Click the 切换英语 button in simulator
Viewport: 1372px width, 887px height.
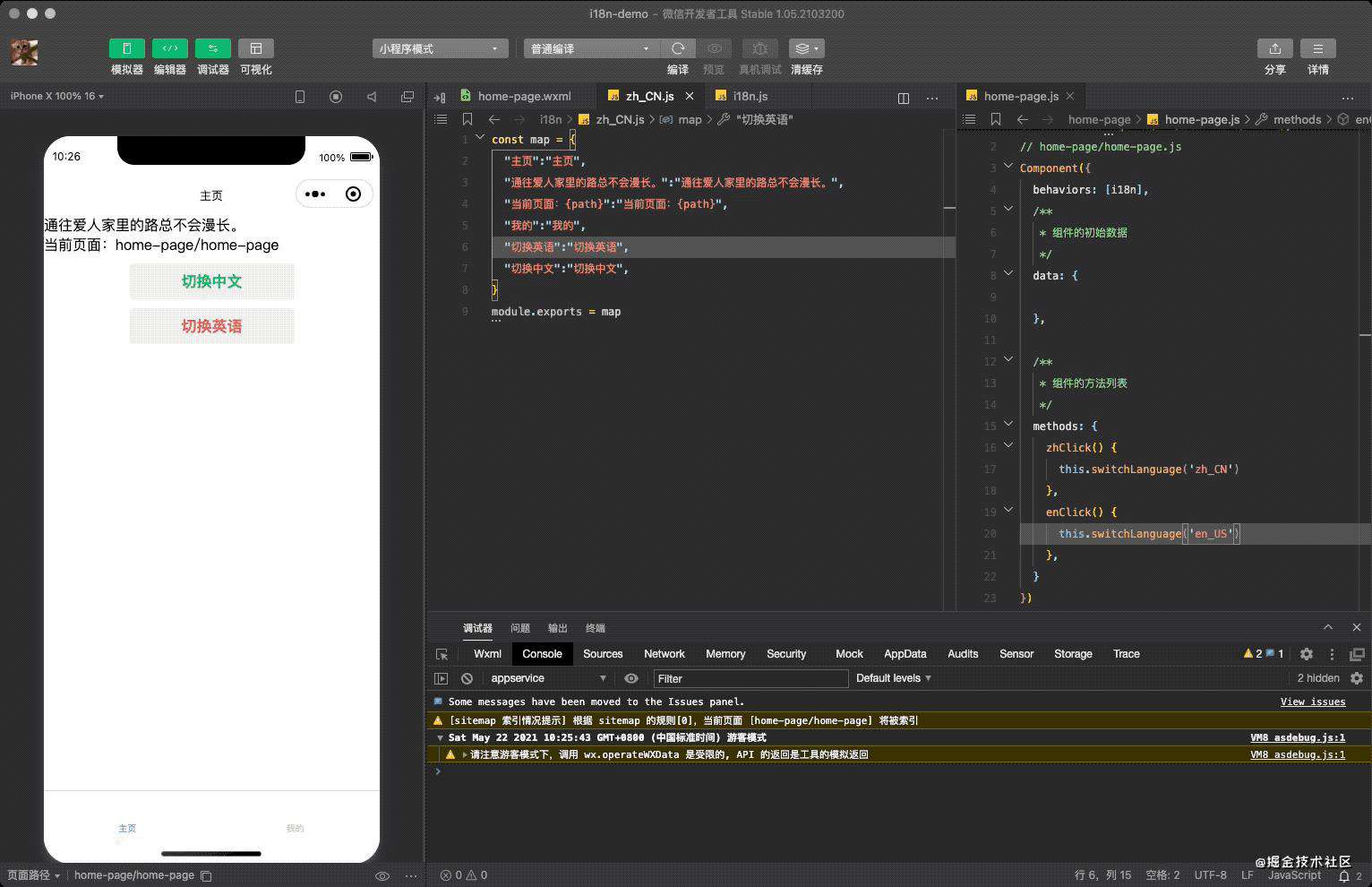(x=211, y=326)
